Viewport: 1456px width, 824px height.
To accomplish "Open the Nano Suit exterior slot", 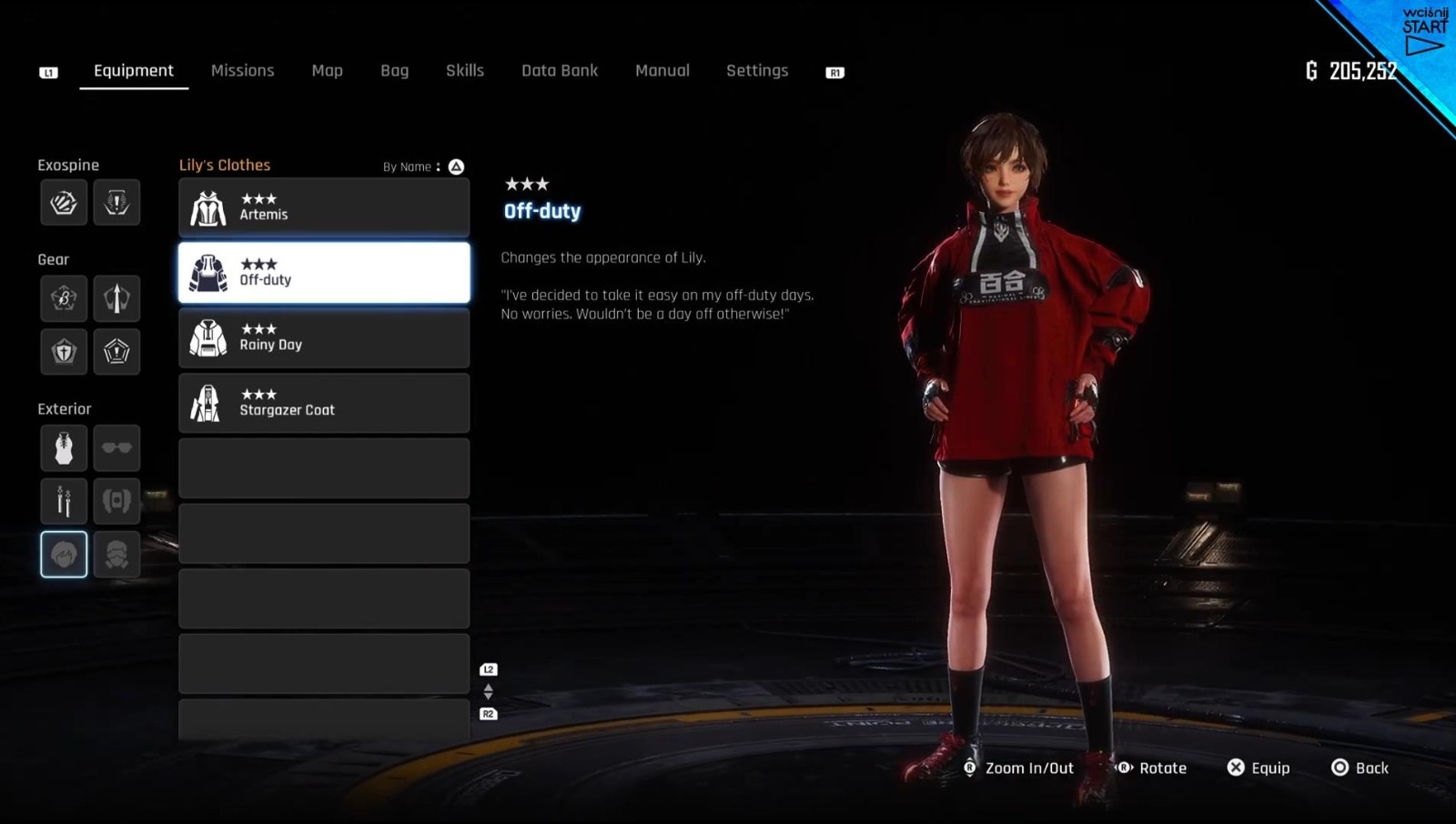I will 64,447.
